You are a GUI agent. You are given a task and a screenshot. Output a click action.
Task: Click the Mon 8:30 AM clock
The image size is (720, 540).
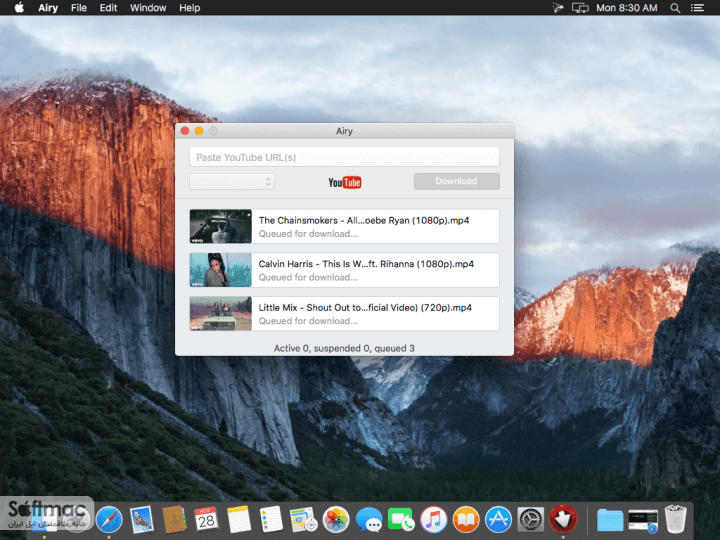[626, 8]
